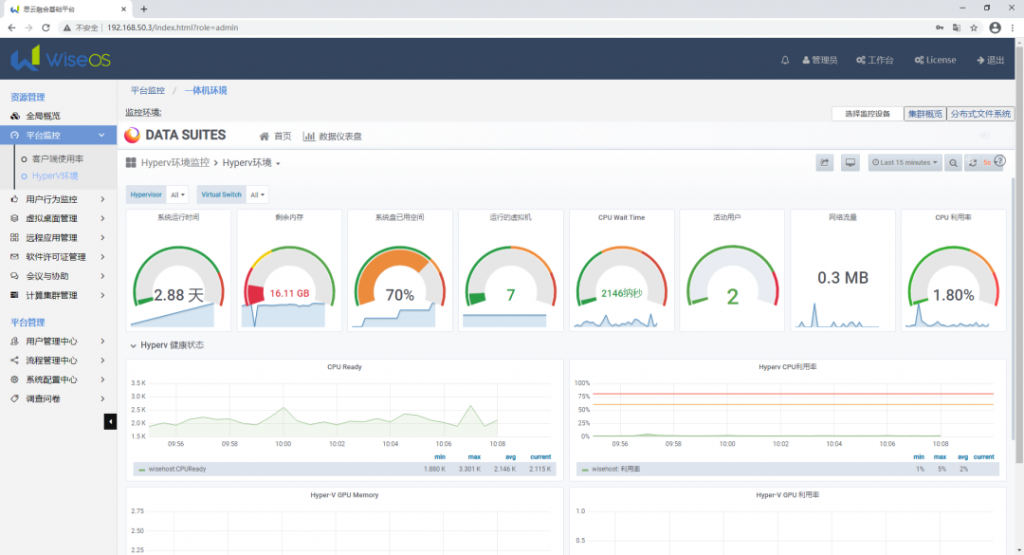Click the zoom out time range magnifier
Image resolution: width=1024 pixels, height=555 pixels.
[954, 162]
